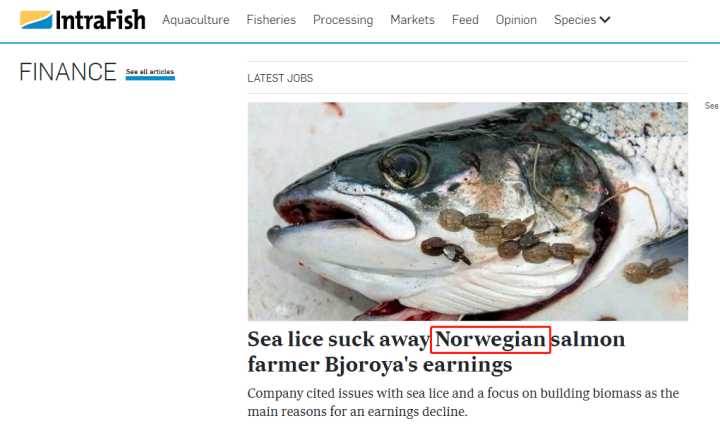Click the FINANCE section heading

pyautogui.click(x=68, y=72)
